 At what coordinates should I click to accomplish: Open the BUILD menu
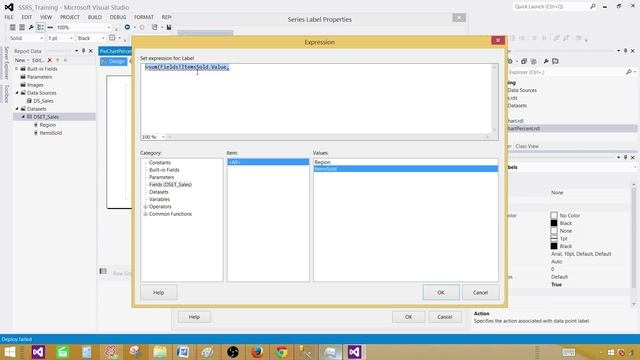(x=95, y=17)
